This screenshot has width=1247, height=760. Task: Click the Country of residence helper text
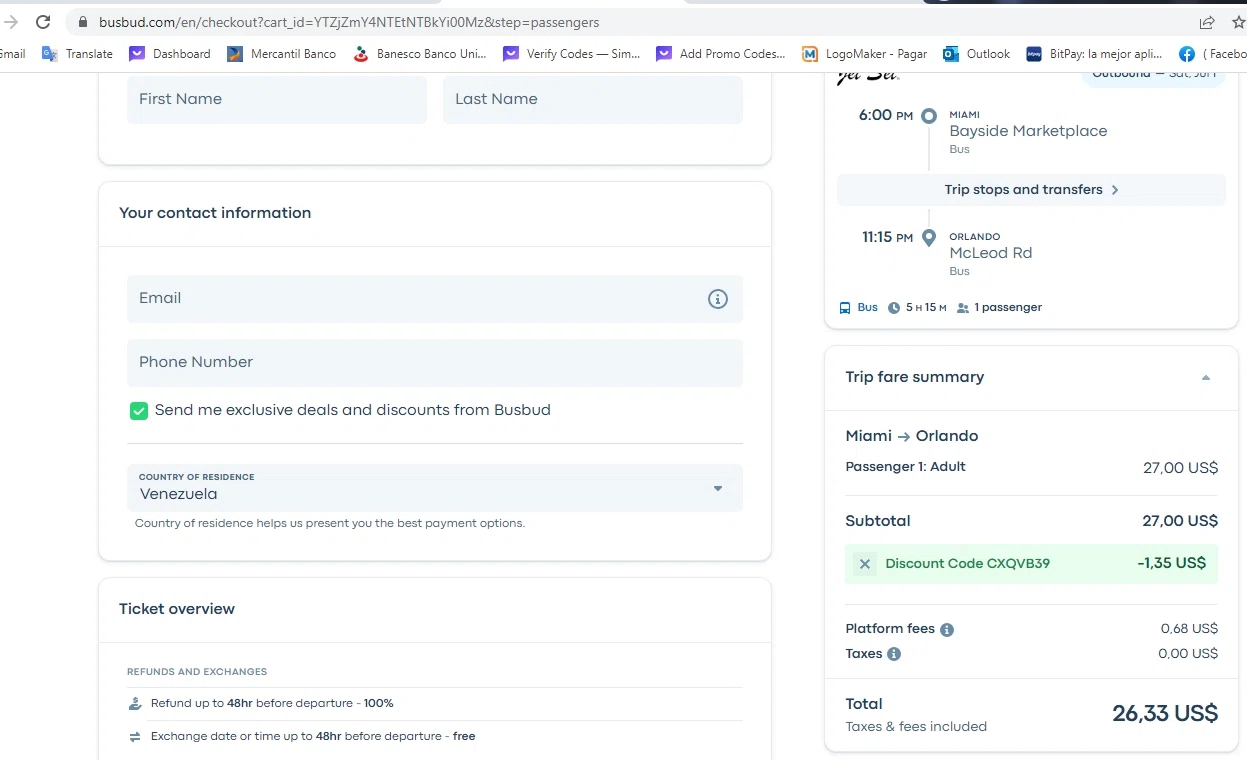click(x=330, y=523)
